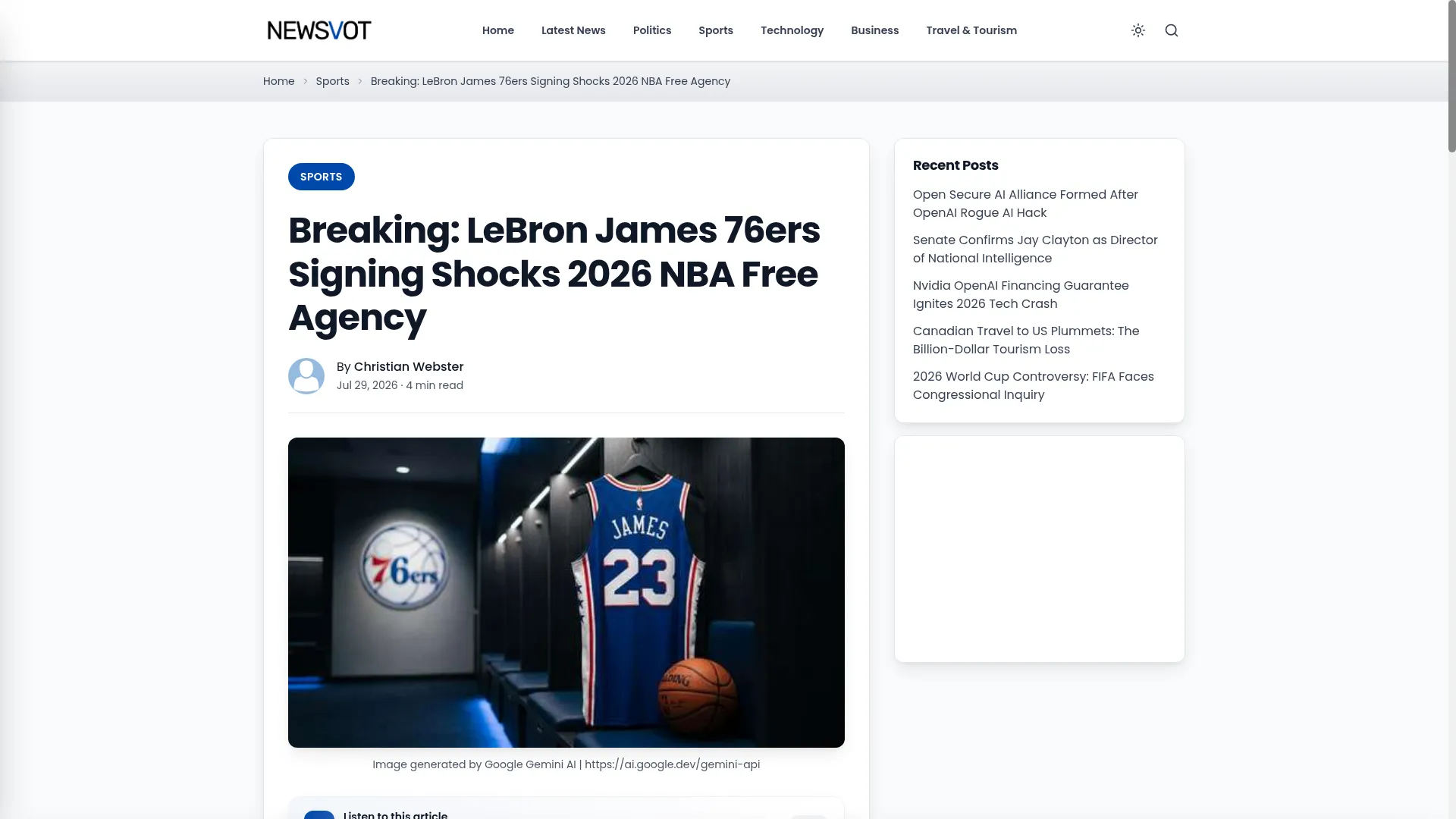1456x819 pixels.
Task: Click the blue SPORTS category badge
Action: tap(322, 177)
